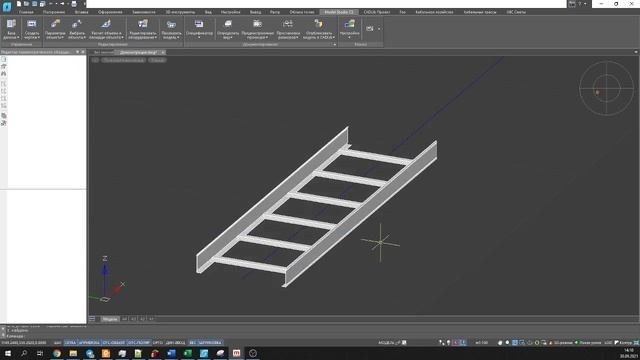Open File Explorer from the taskbar
The width and height of the screenshot is (640, 360).
point(73,353)
